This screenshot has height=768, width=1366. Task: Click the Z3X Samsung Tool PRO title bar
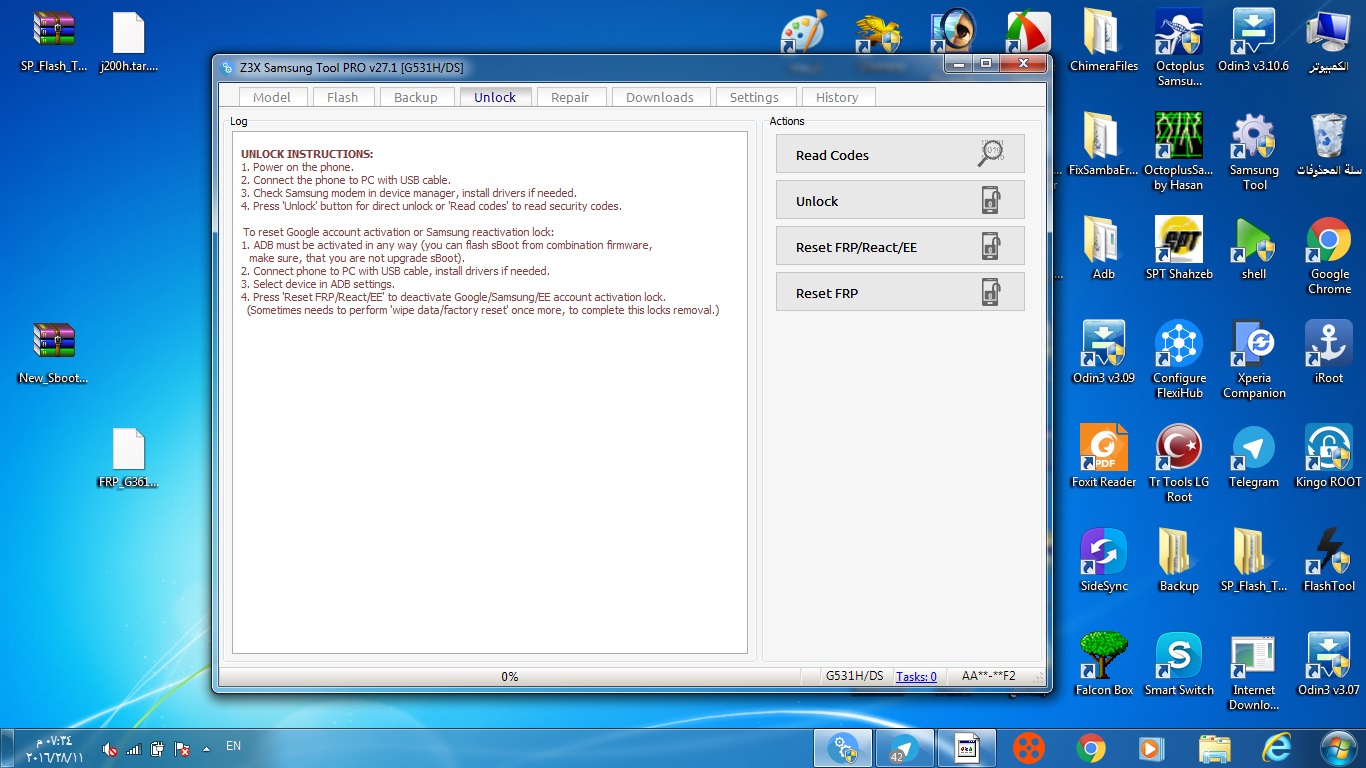coord(580,67)
